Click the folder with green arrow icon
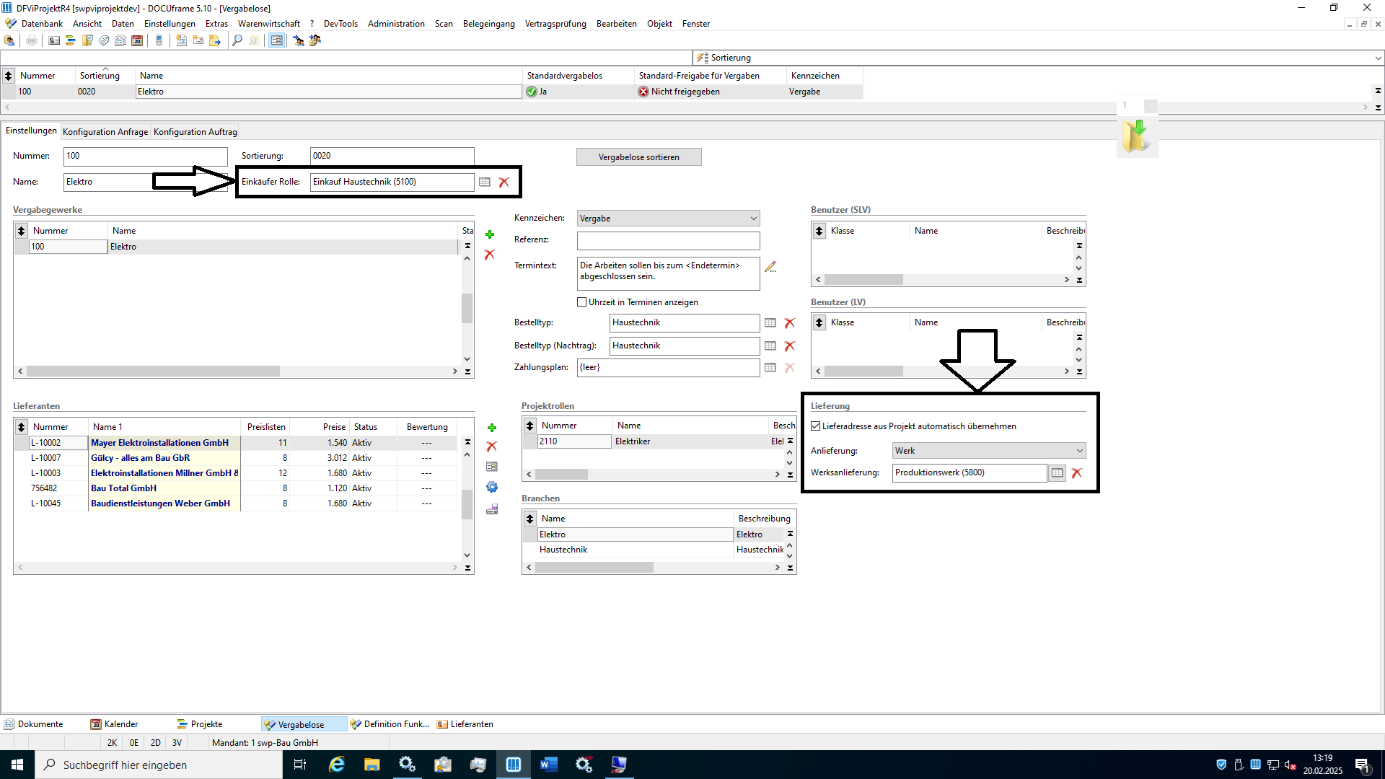This screenshot has width=1385, height=779. 1135,135
